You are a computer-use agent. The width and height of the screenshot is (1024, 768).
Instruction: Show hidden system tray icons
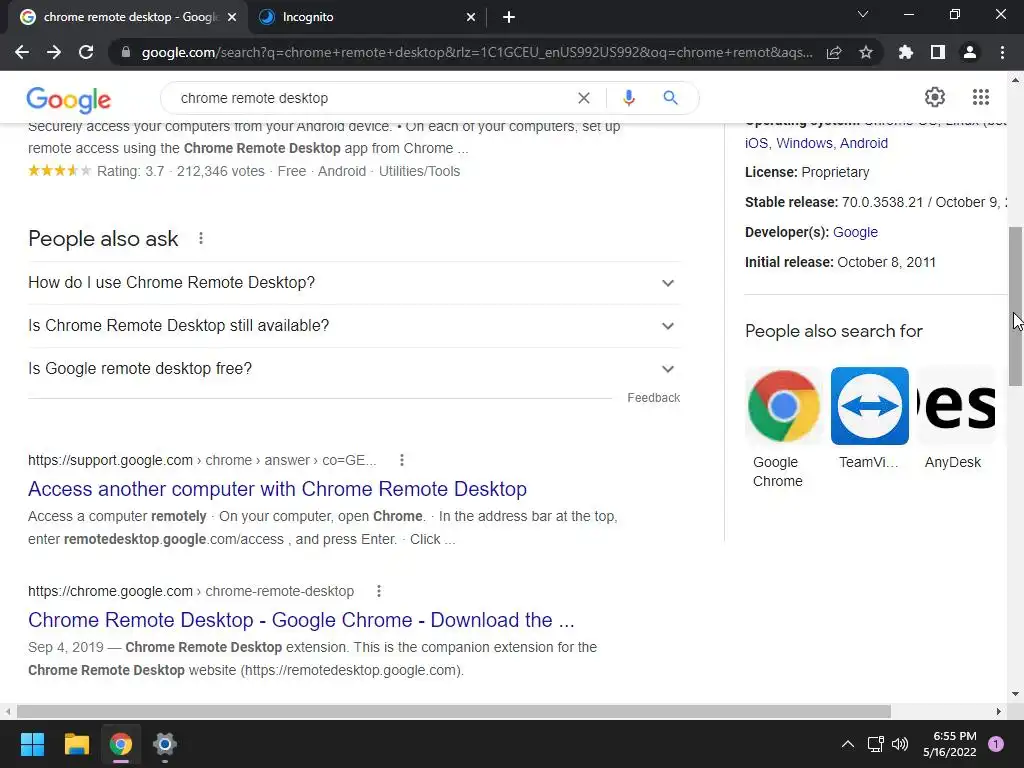(x=848, y=744)
